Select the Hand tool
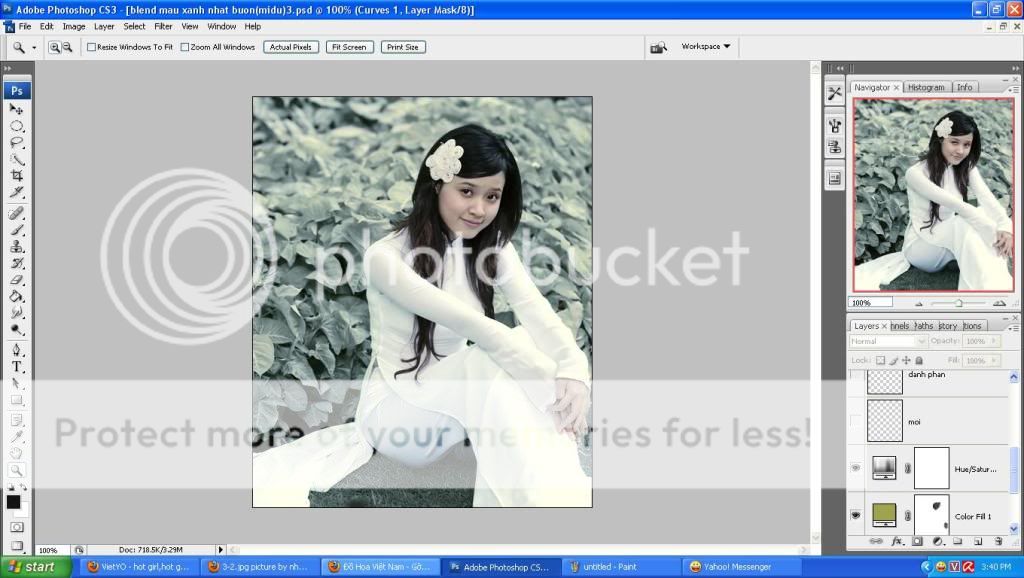1024x578 pixels. coord(16,453)
